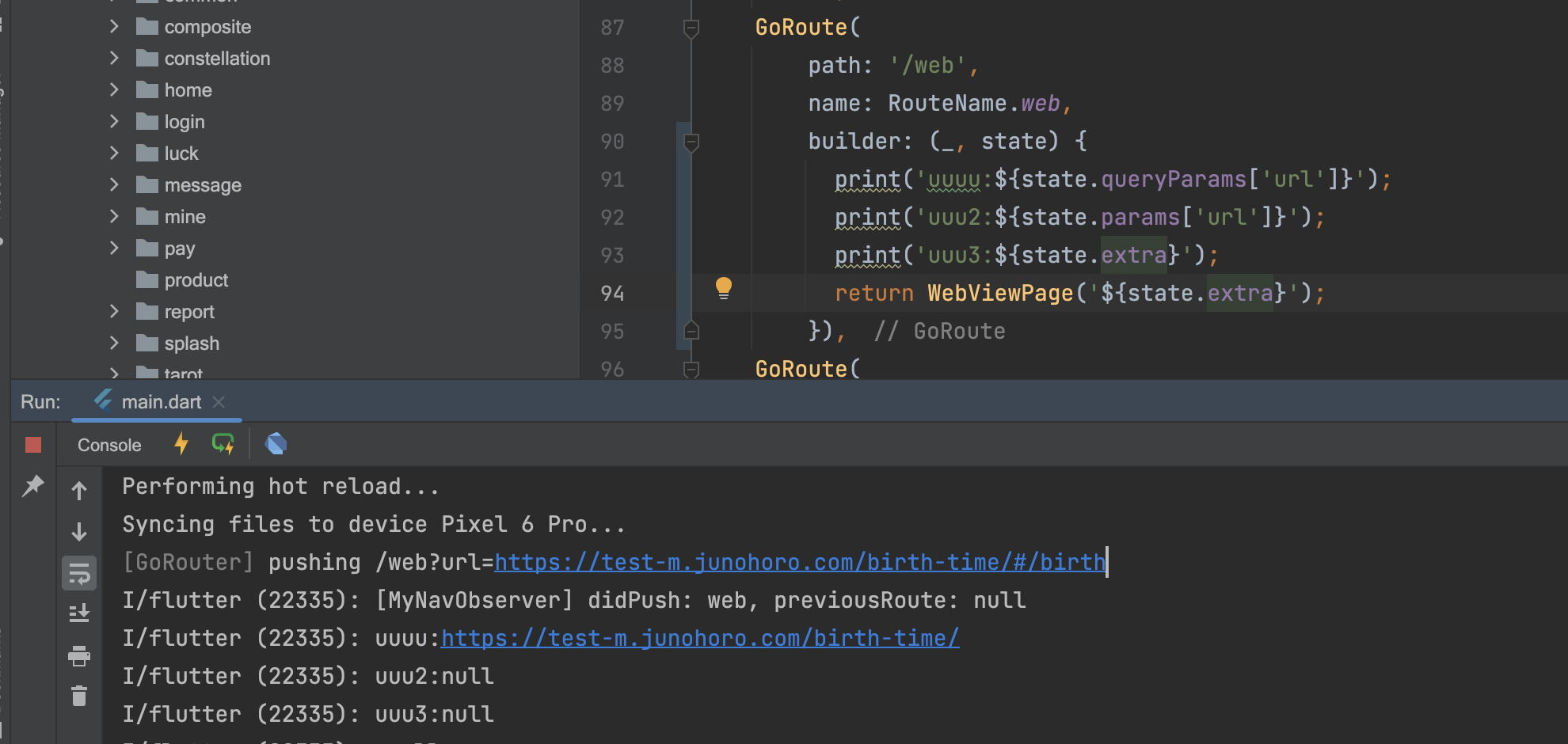The image size is (1568, 744).
Task: Collapse the GoRoute fold at line 87
Action: click(x=691, y=26)
